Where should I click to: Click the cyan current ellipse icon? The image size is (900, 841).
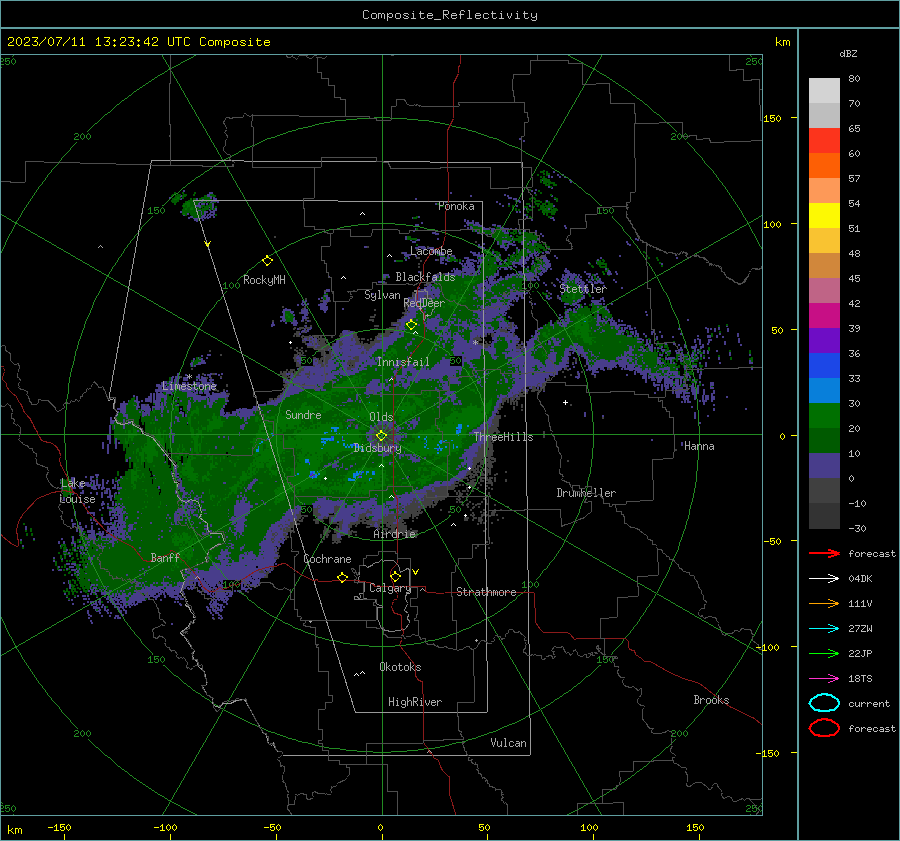coord(824,703)
